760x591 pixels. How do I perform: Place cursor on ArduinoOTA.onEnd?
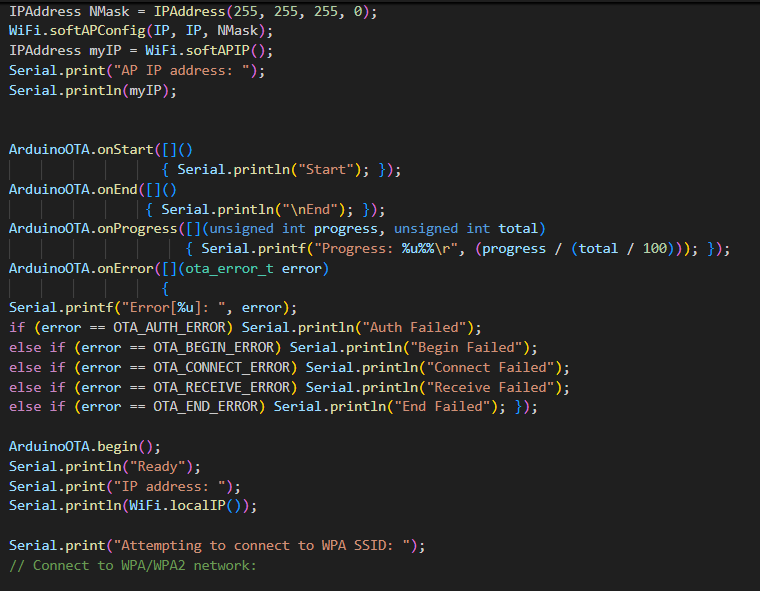pyautogui.click(x=73, y=189)
